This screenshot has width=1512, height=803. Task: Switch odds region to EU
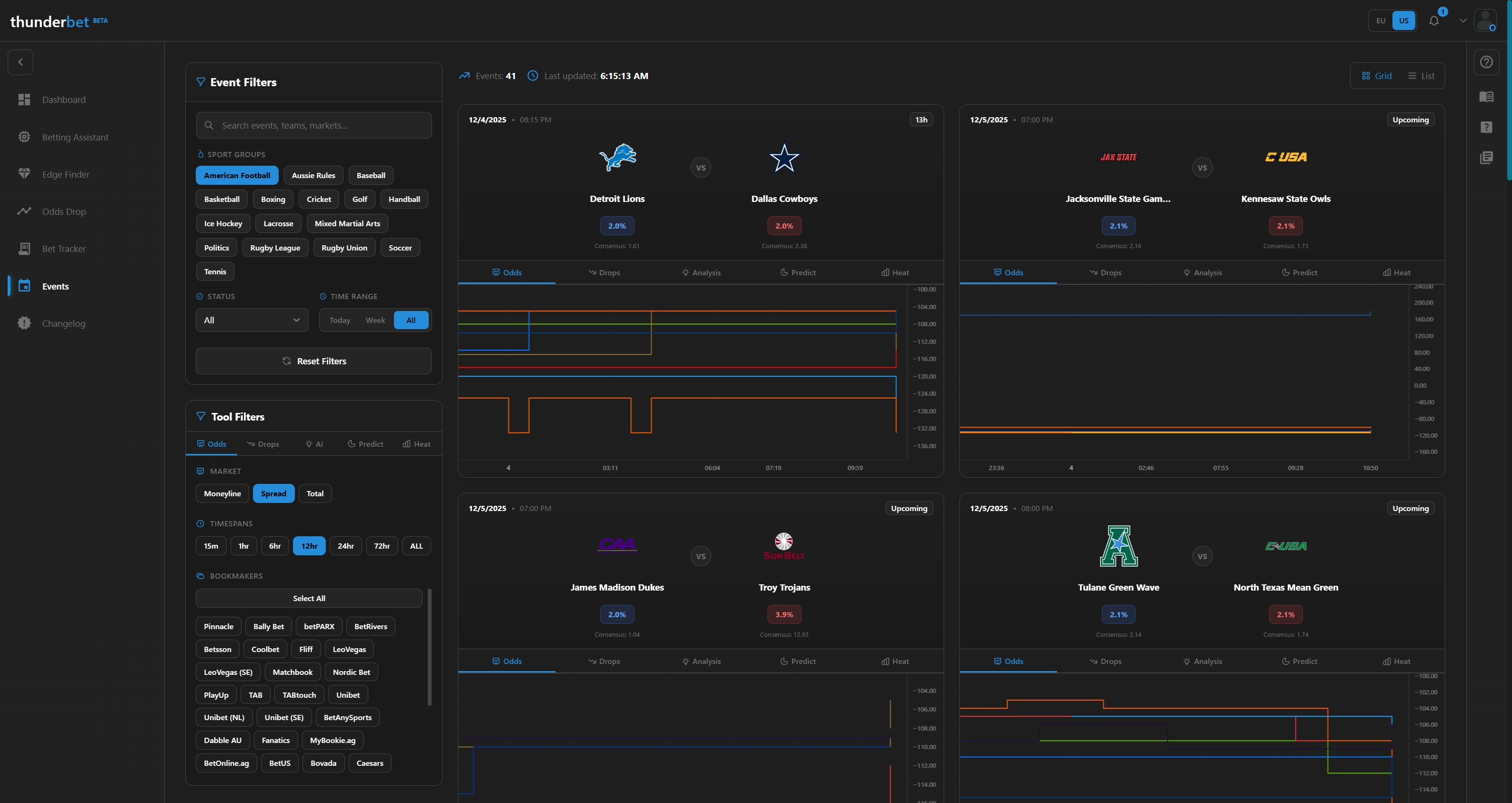[x=1381, y=20]
